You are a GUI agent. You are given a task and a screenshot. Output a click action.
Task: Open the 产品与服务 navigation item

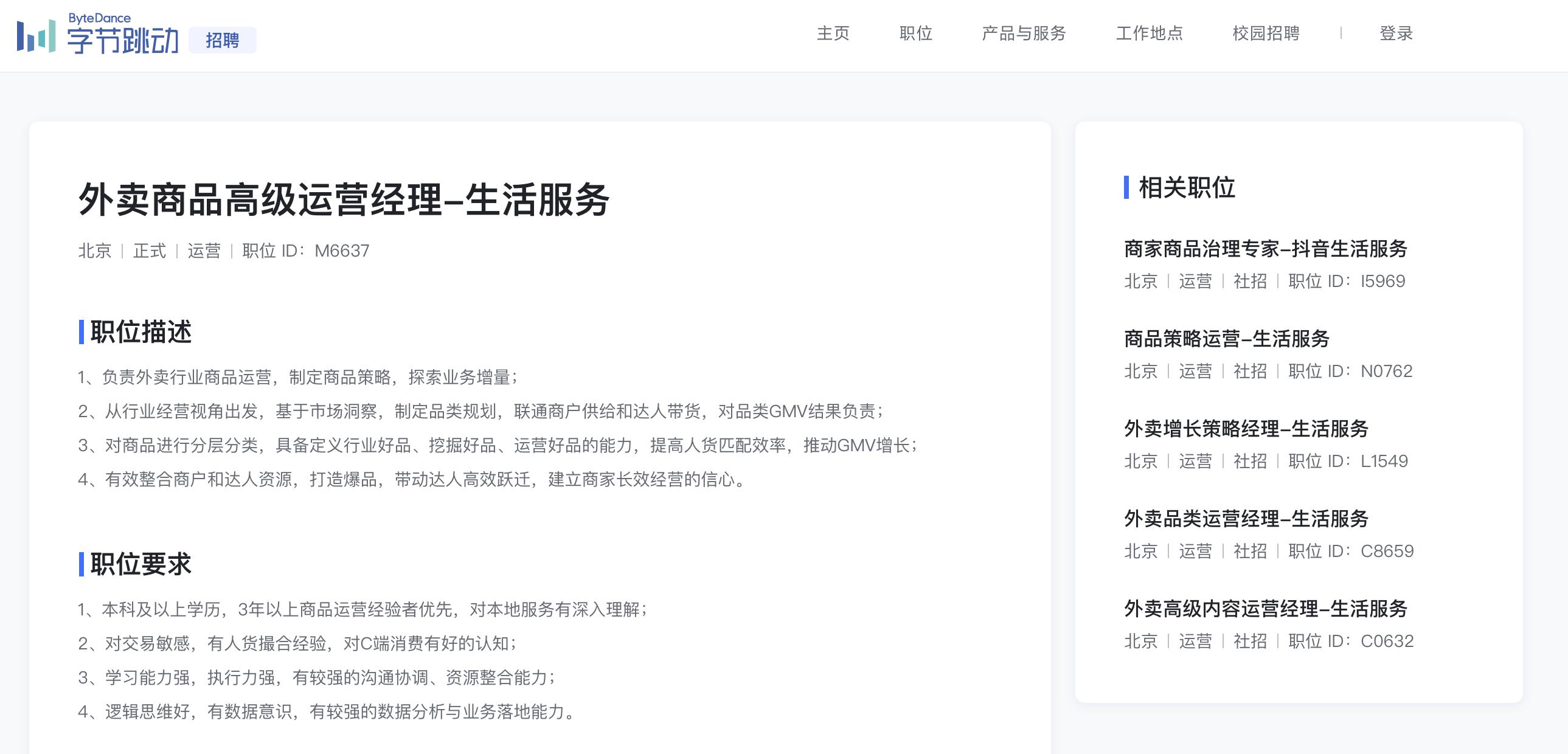[x=1023, y=34]
